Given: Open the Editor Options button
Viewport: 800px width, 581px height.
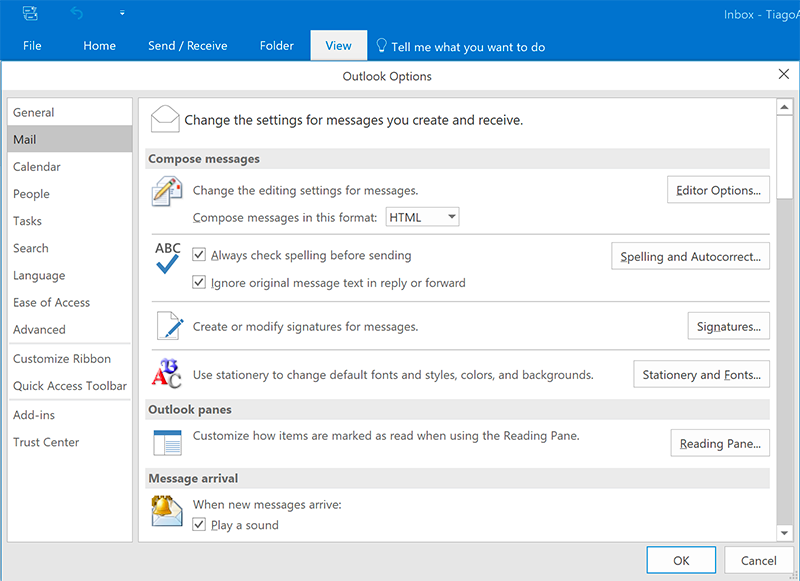Looking at the screenshot, I should pyautogui.click(x=718, y=190).
